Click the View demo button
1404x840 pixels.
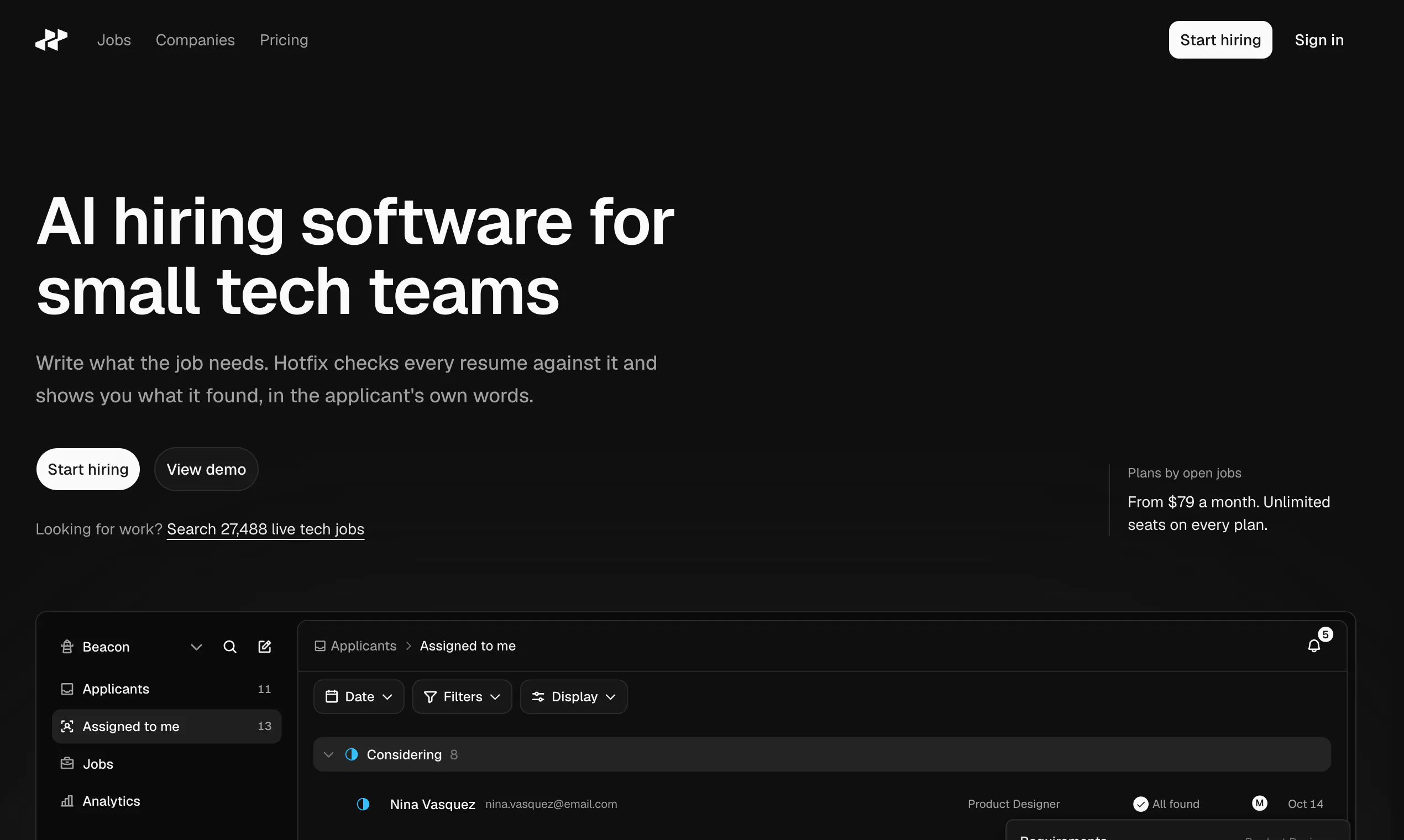(x=206, y=469)
